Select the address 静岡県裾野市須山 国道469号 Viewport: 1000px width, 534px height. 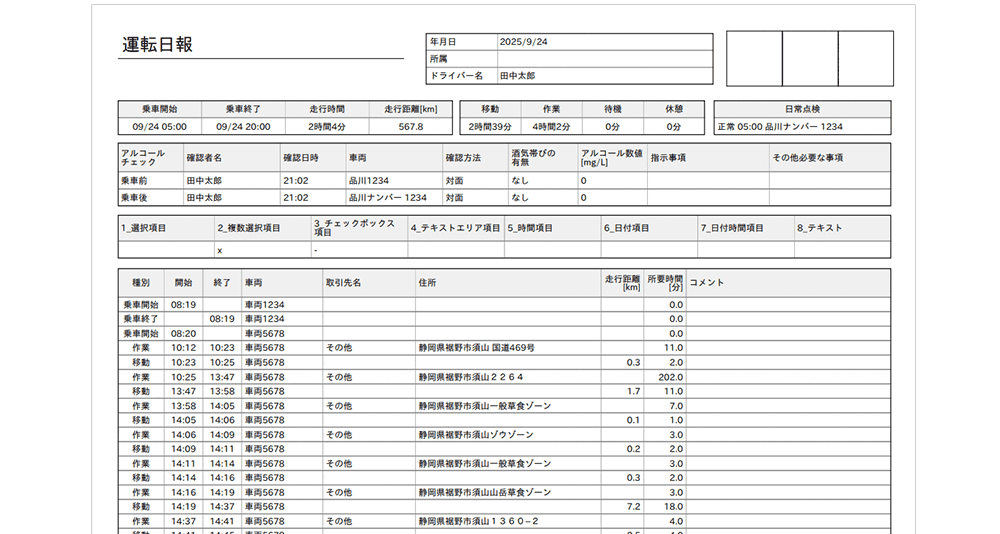(476, 348)
